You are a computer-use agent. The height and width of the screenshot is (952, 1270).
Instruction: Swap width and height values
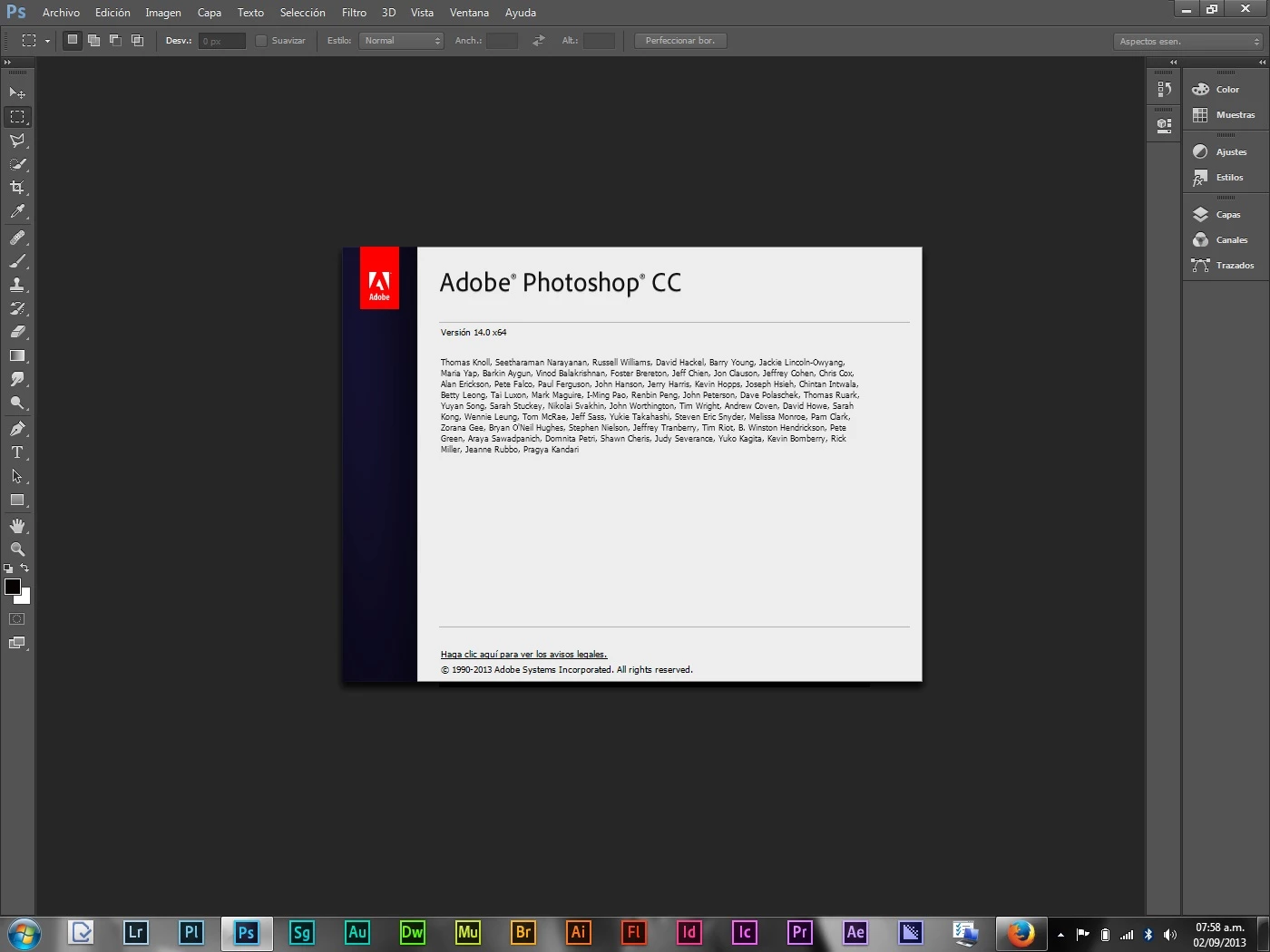pos(539,41)
